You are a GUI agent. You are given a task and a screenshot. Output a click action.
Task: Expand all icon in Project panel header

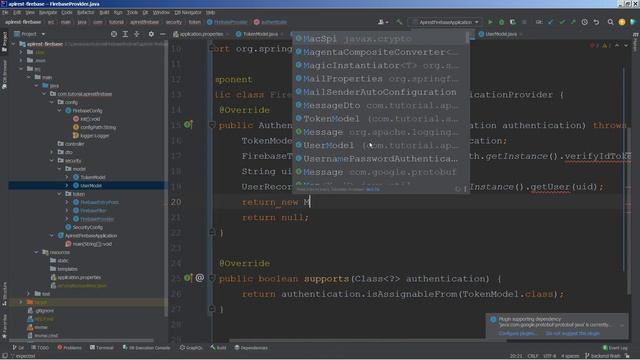(125, 34)
